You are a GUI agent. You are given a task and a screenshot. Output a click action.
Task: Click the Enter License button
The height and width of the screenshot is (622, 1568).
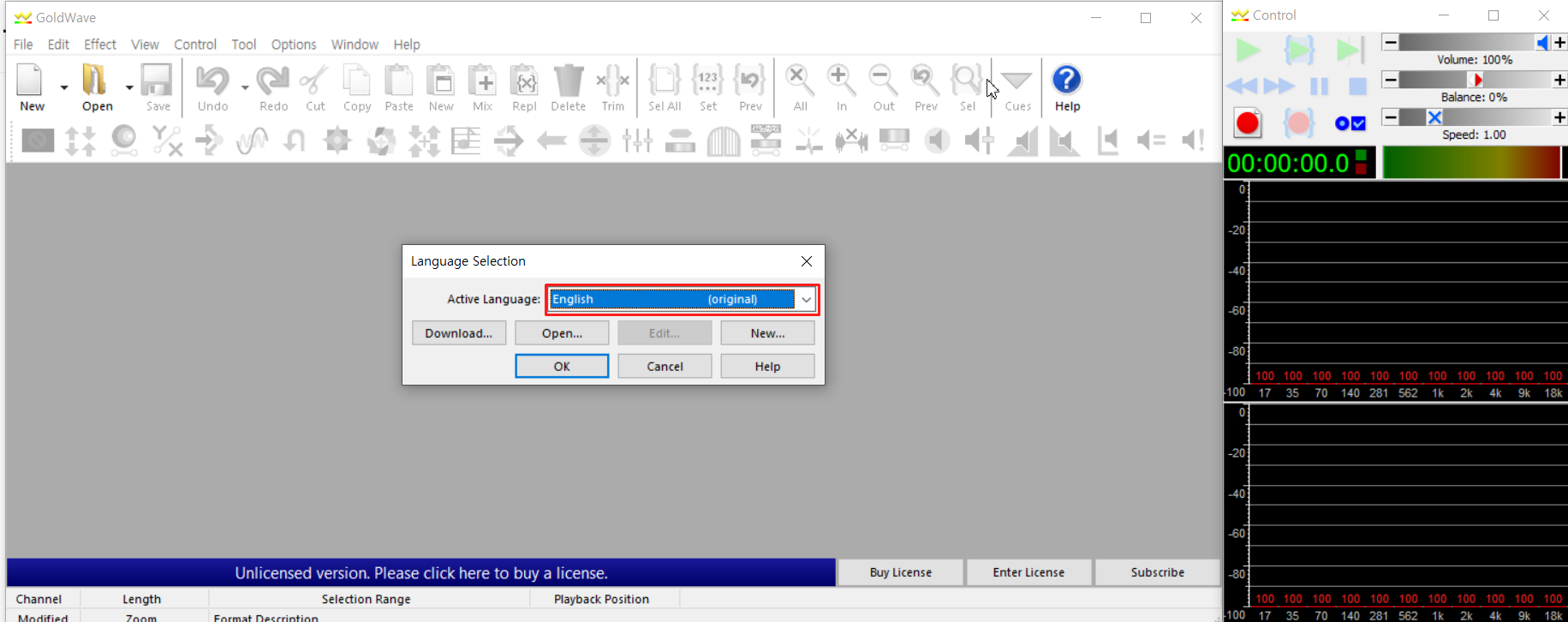[x=1028, y=572]
